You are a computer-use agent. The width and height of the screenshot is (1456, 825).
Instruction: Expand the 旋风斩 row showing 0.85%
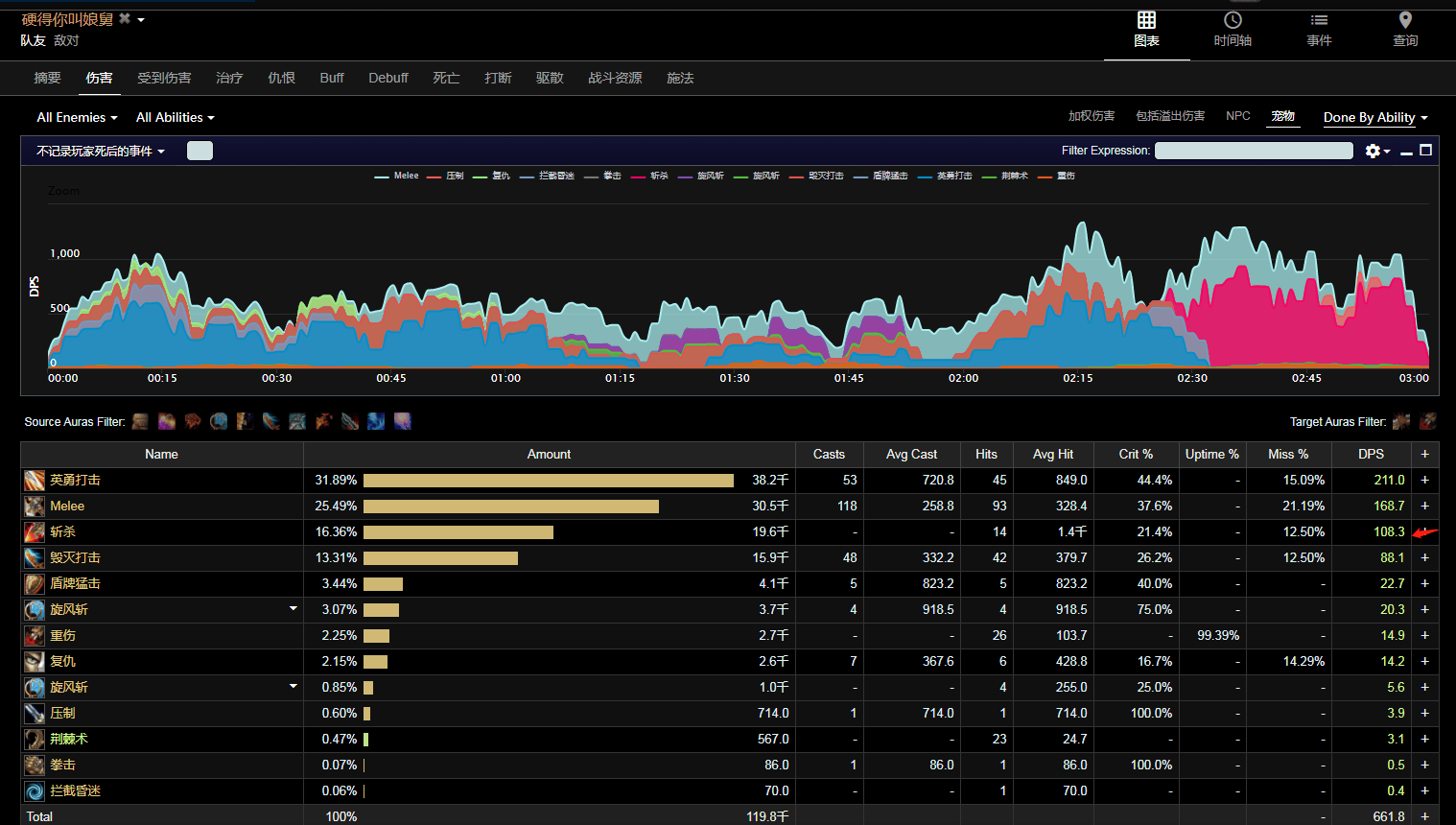pos(294,686)
